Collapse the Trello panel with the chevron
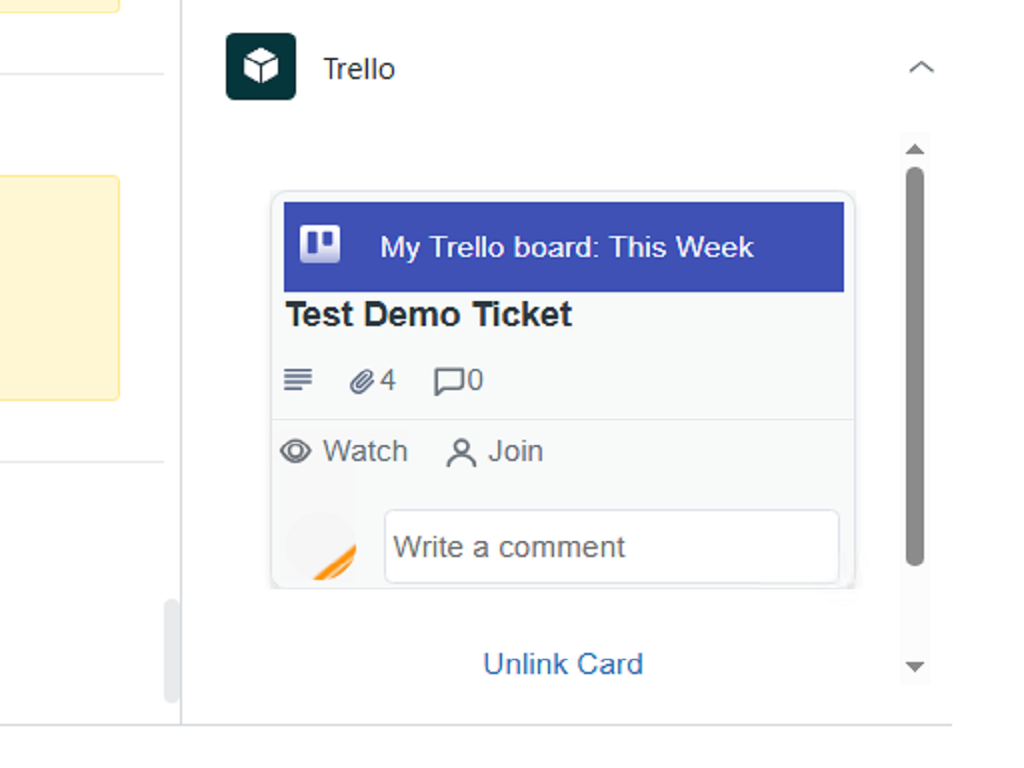Viewport: 1024px width, 768px height. click(x=921, y=68)
